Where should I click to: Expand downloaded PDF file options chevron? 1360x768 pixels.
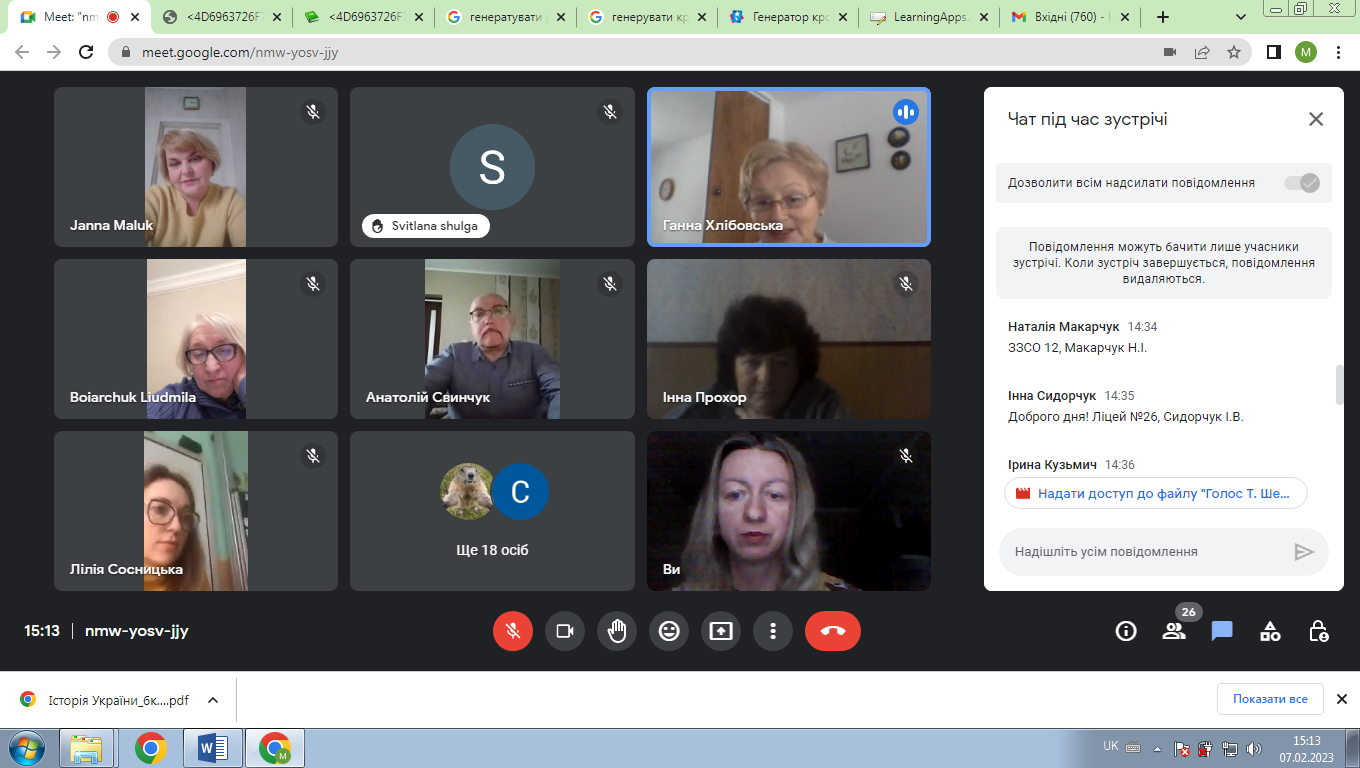pos(213,700)
